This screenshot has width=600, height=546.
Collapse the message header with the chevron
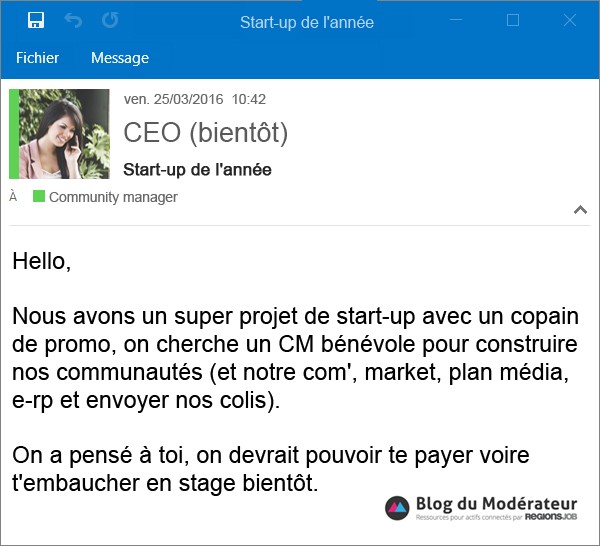580,210
